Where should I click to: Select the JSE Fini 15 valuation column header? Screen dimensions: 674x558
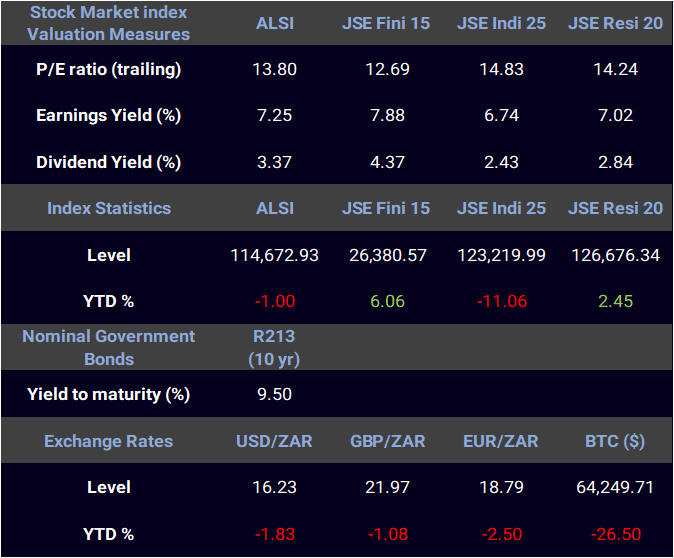pyautogui.click(x=386, y=23)
